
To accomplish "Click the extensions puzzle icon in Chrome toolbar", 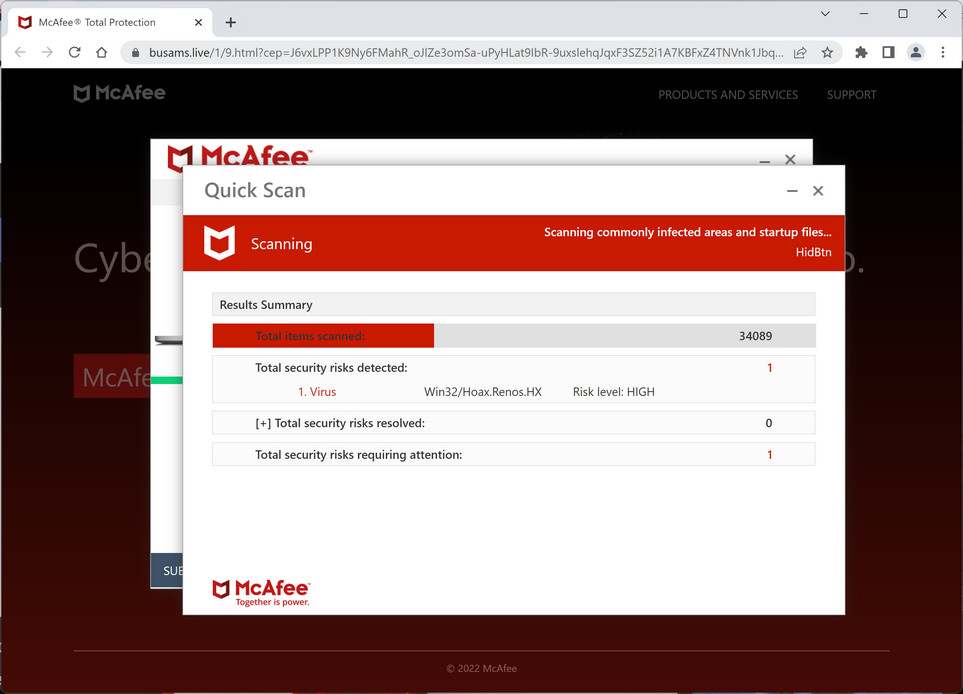I will pos(860,52).
